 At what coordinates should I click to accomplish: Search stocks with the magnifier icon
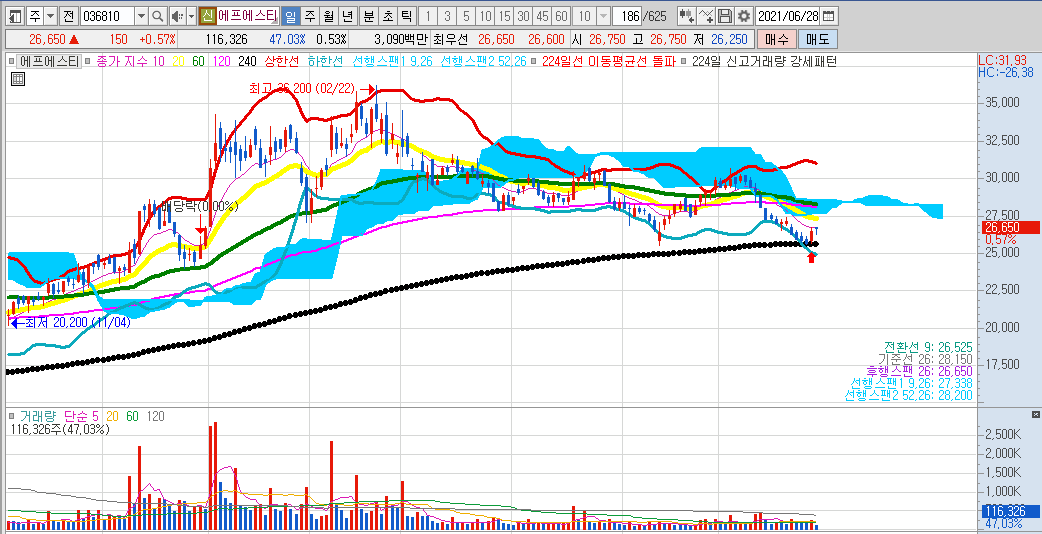(x=157, y=16)
